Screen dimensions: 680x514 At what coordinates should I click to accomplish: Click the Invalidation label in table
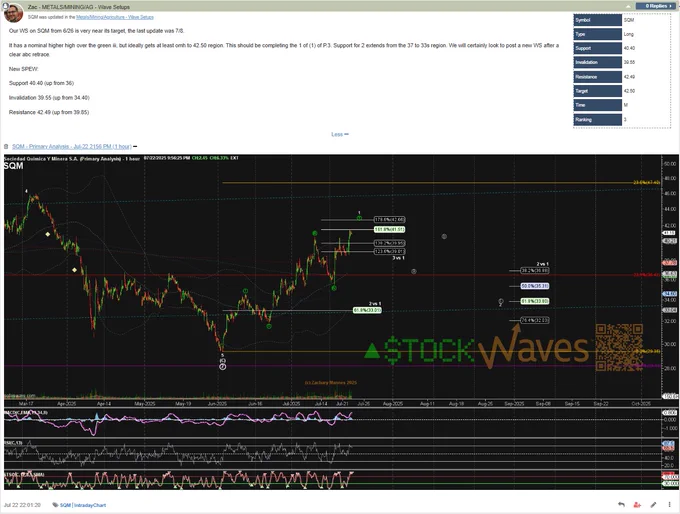[x=598, y=62]
